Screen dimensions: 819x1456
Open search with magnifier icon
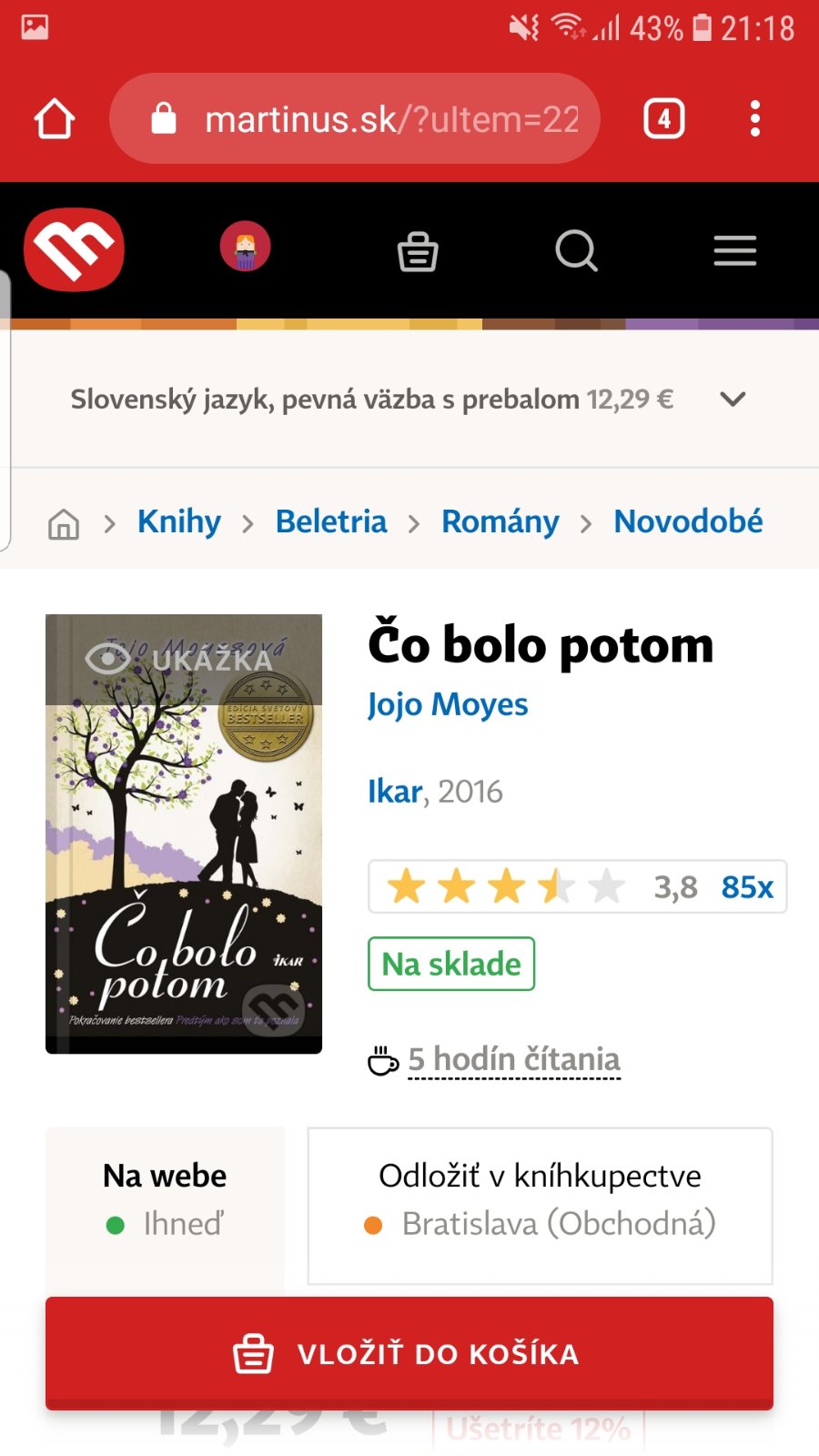(576, 250)
